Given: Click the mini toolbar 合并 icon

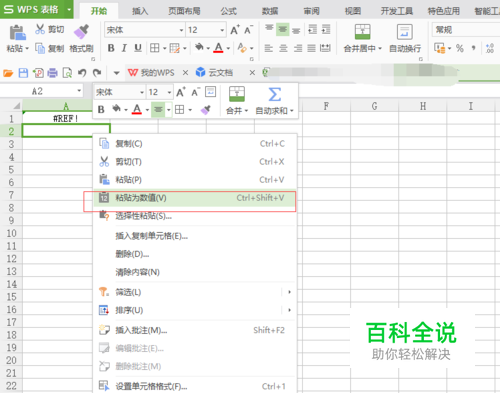Looking at the screenshot, I should click(237, 94).
